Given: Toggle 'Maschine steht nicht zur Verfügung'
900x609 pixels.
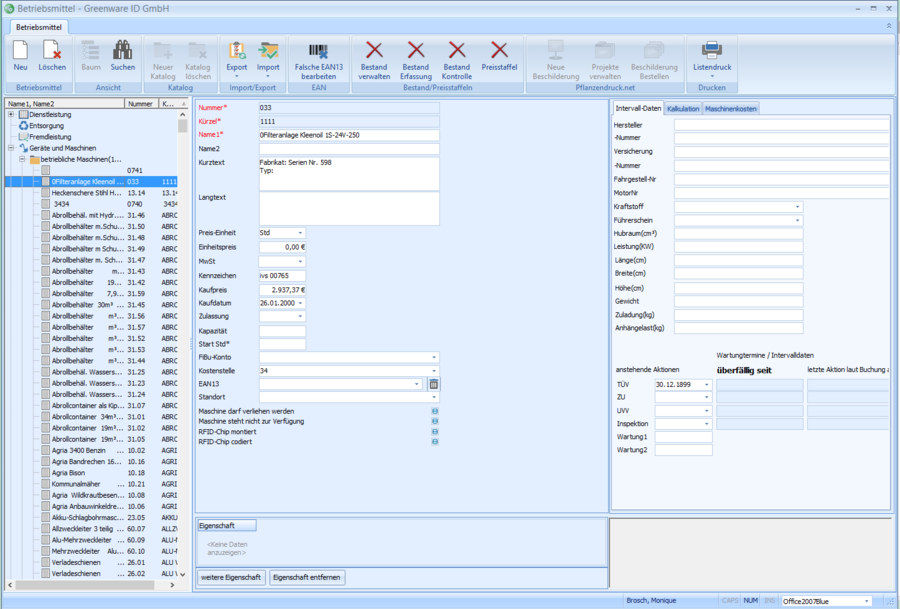Looking at the screenshot, I should (x=435, y=421).
